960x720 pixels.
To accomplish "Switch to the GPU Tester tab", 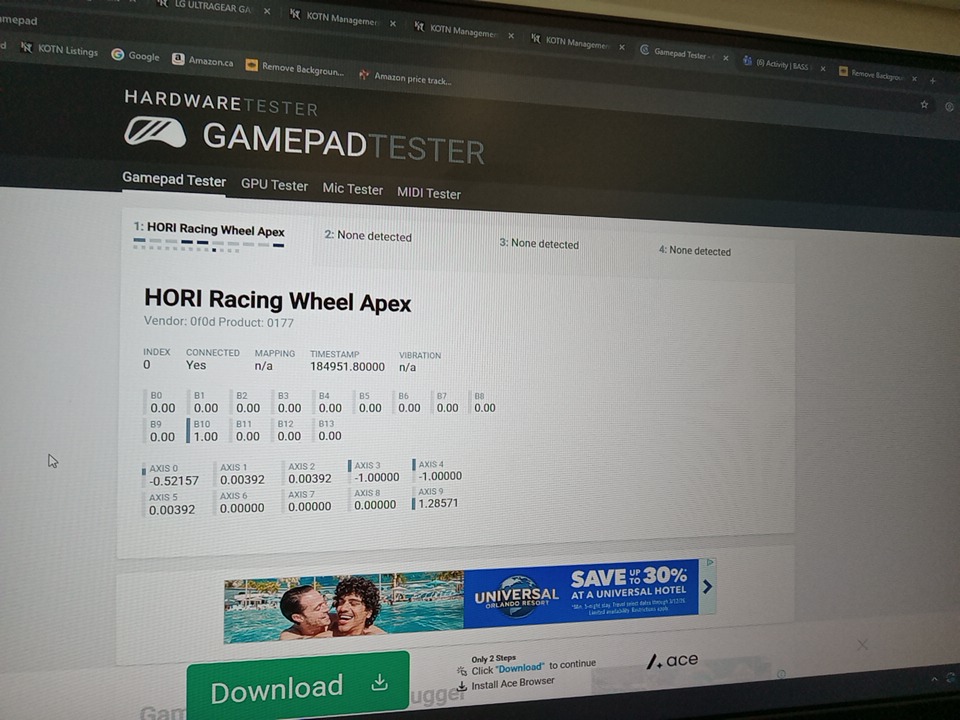I will 274,185.
